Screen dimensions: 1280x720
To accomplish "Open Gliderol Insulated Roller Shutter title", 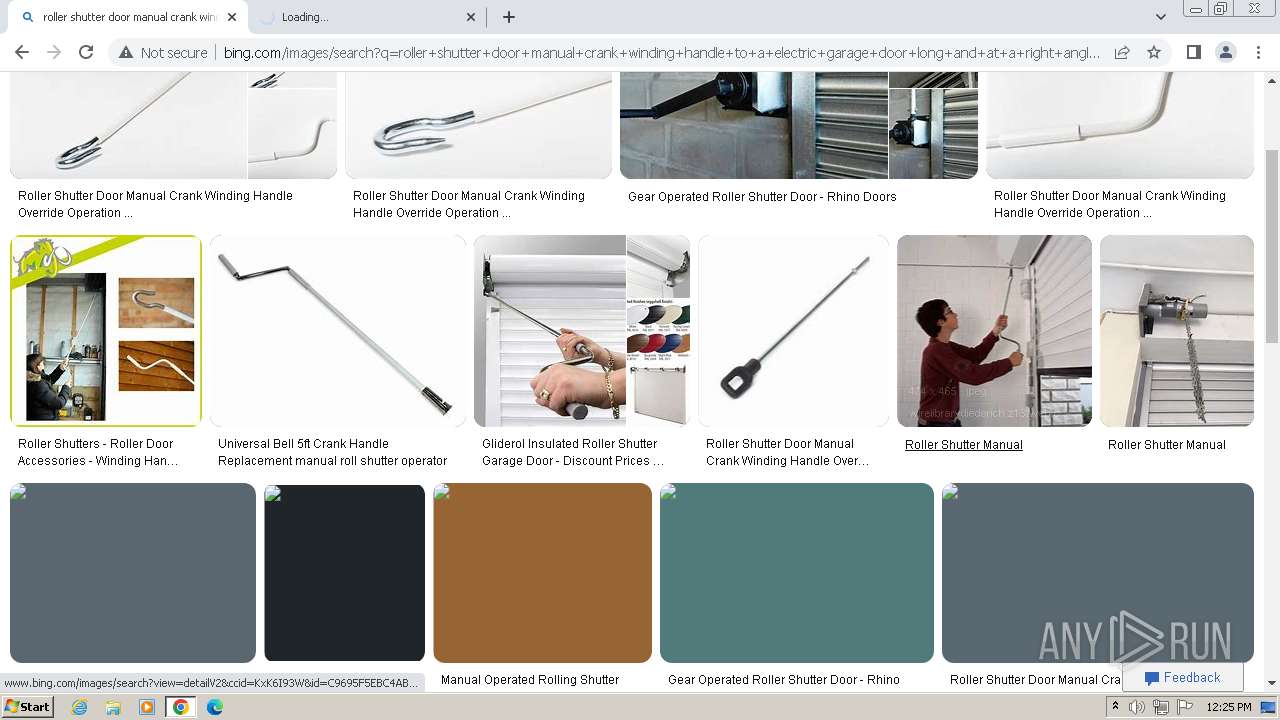I will click(572, 452).
